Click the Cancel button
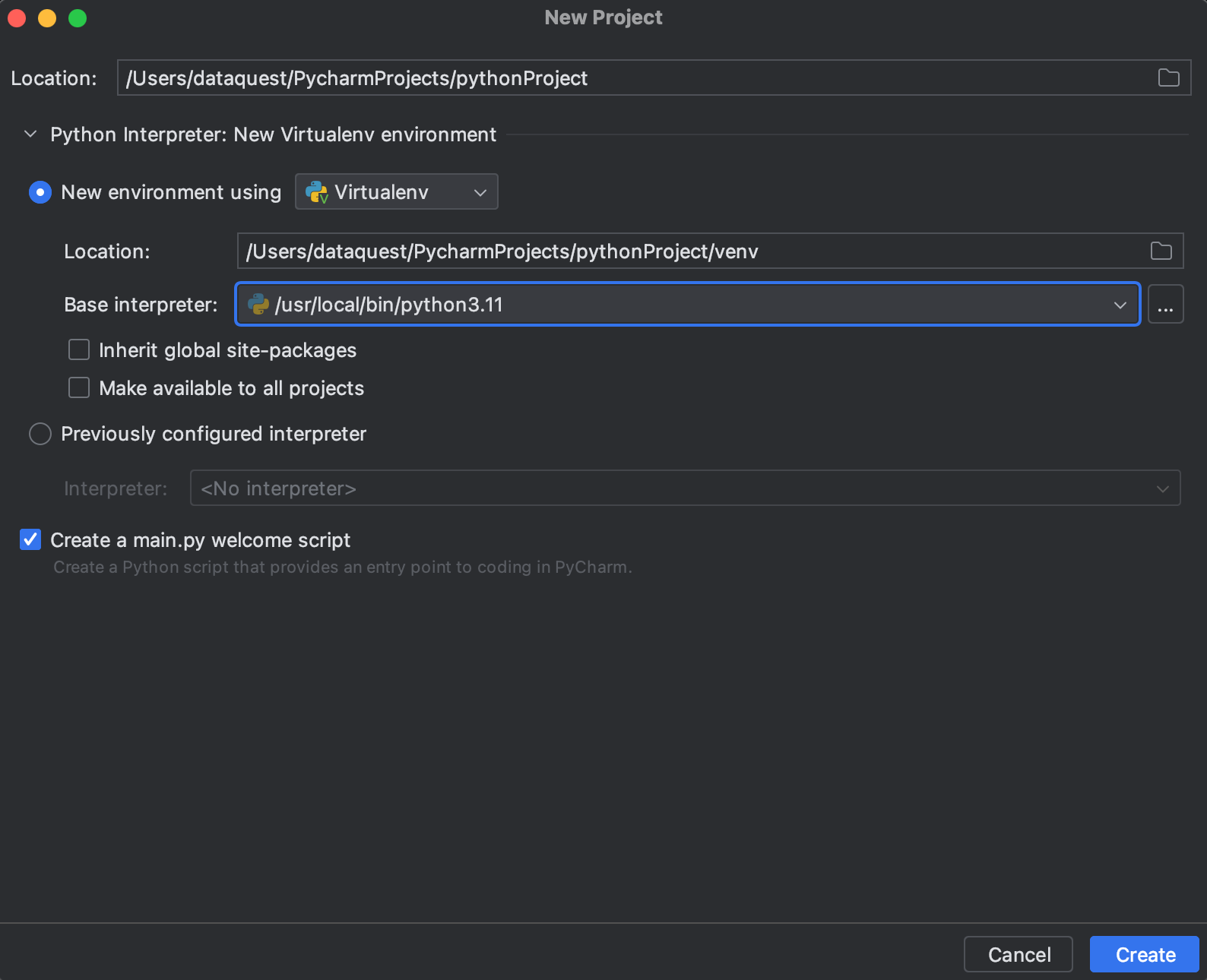1207x980 pixels. [x=1018, y=954]
